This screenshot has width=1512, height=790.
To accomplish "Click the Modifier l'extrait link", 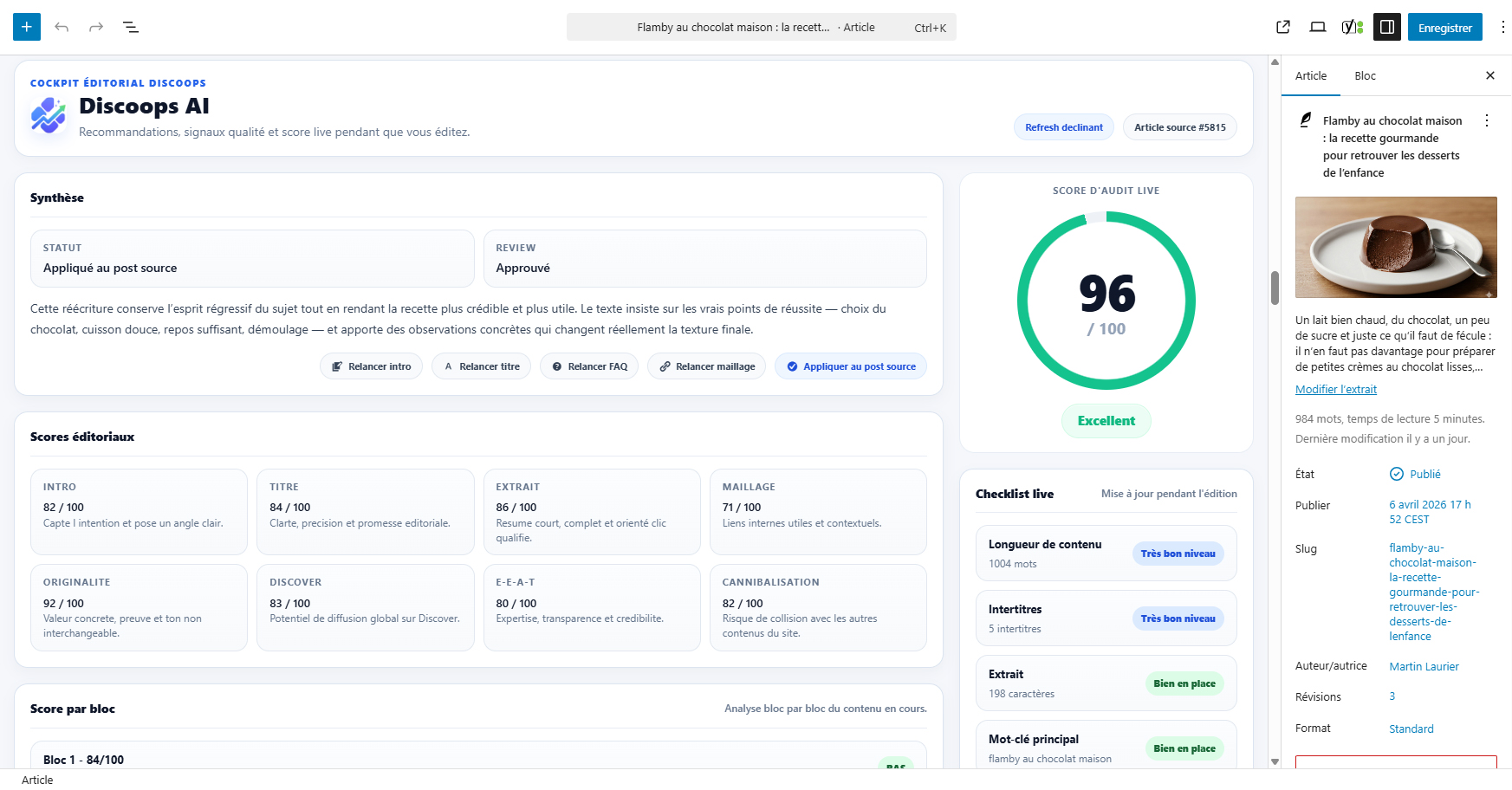I will pos(1335,389).
